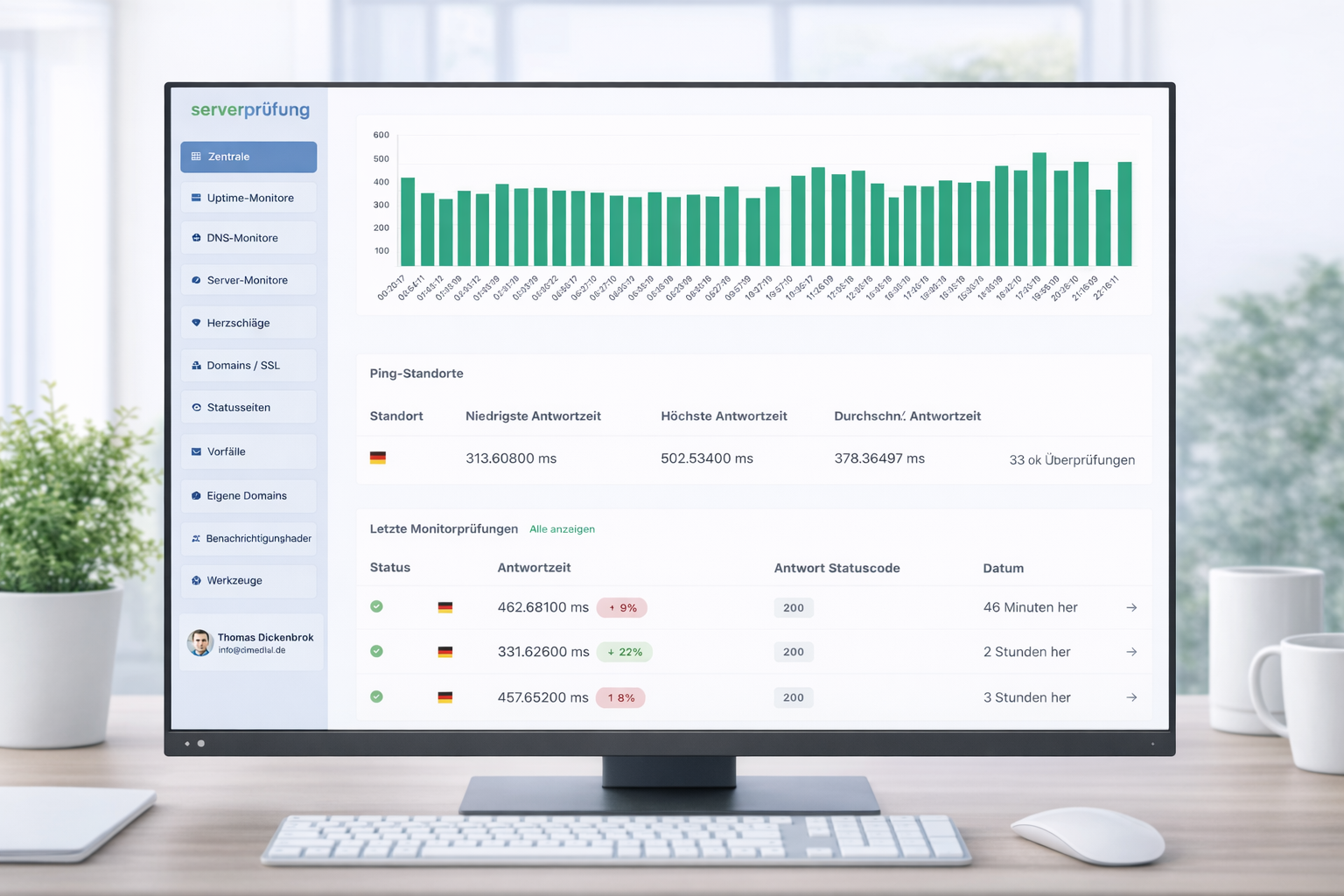The width and height of the screenshot is (1344, 896).
Task: Select the Zentrale dashboard icon
Action: (195, 157)
